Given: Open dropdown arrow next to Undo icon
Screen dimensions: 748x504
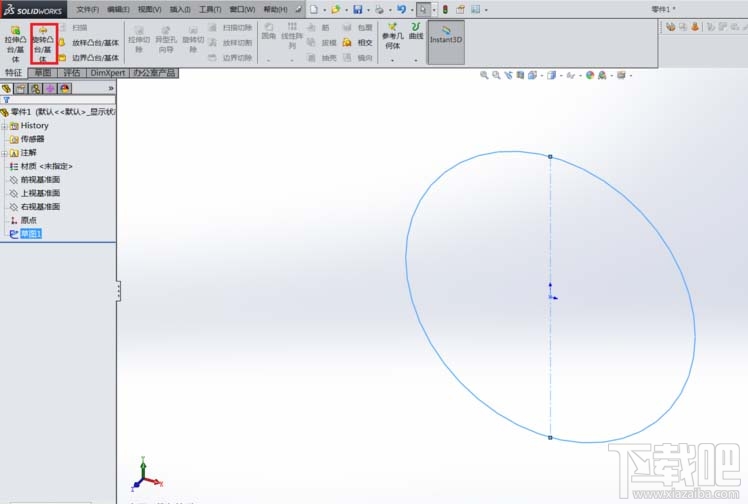Looking at the screenshot, I should [412, 10].
